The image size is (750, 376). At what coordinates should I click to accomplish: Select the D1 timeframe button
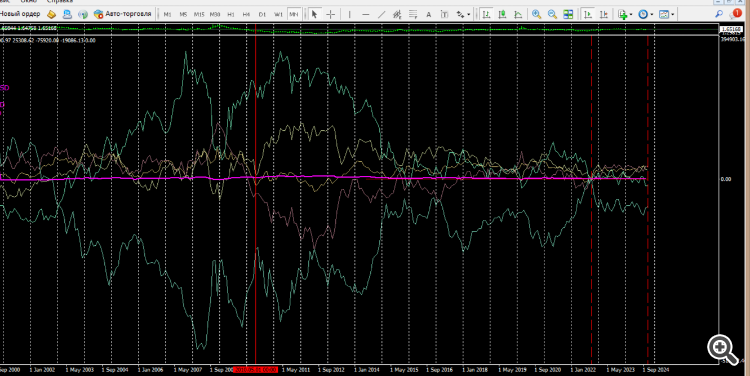pyautogui.click(x=262, y=14)
